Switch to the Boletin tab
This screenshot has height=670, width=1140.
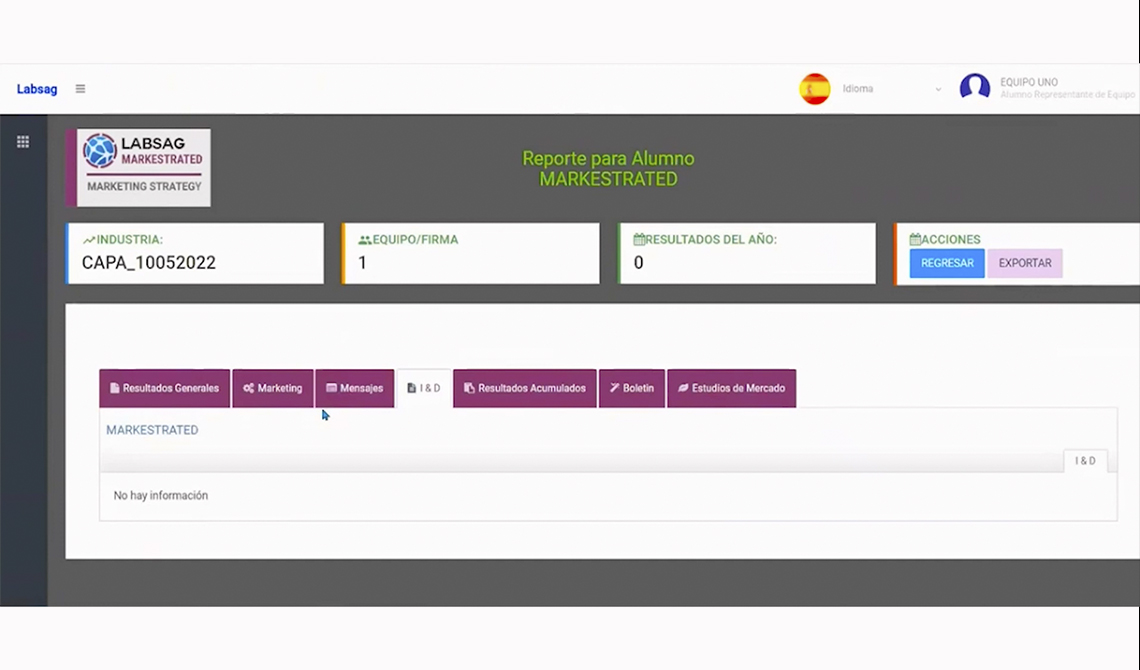(x=632, y=388)
